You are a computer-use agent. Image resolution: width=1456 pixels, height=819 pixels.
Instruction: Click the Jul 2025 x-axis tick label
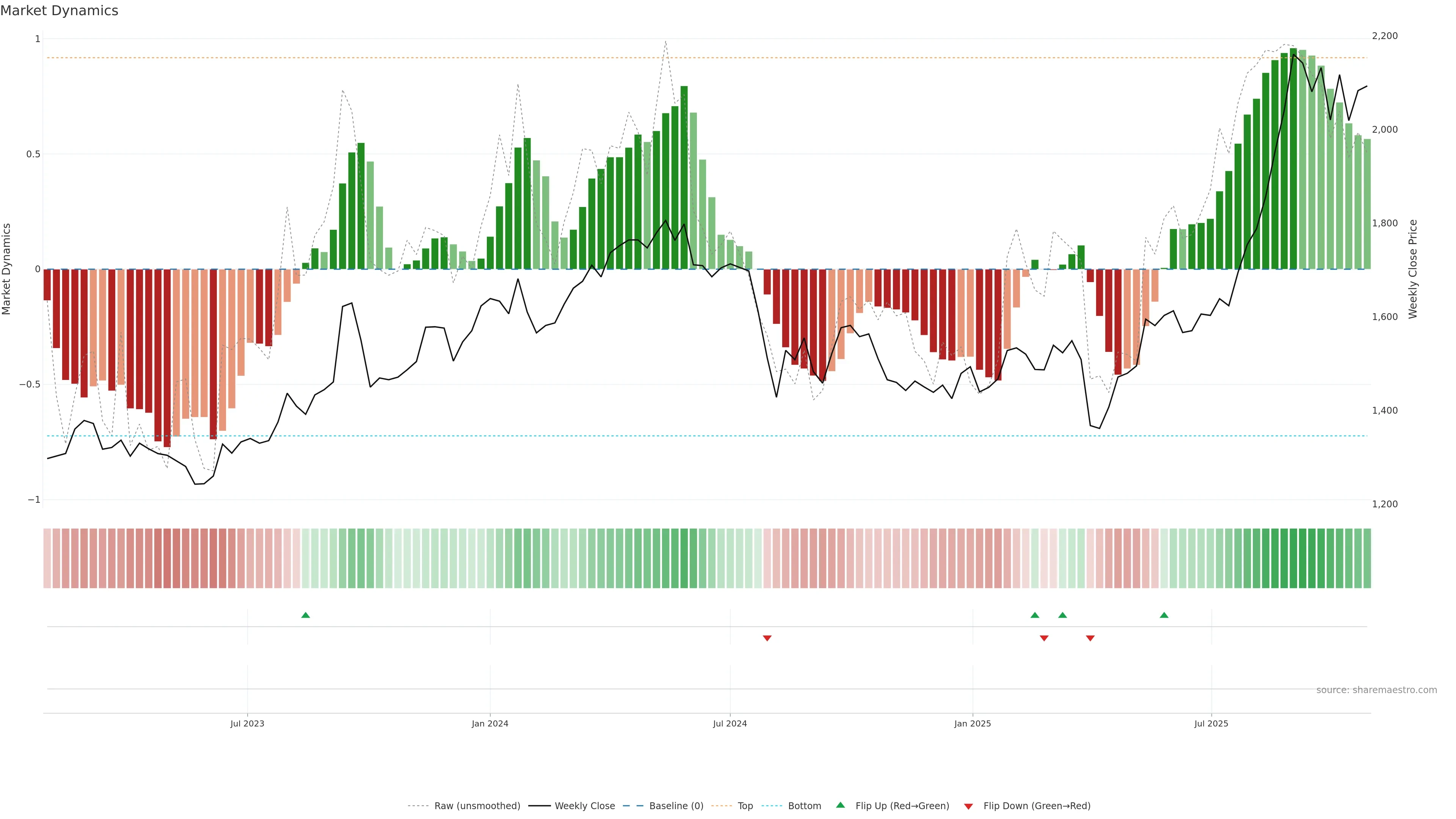(x=1211, y=723)
